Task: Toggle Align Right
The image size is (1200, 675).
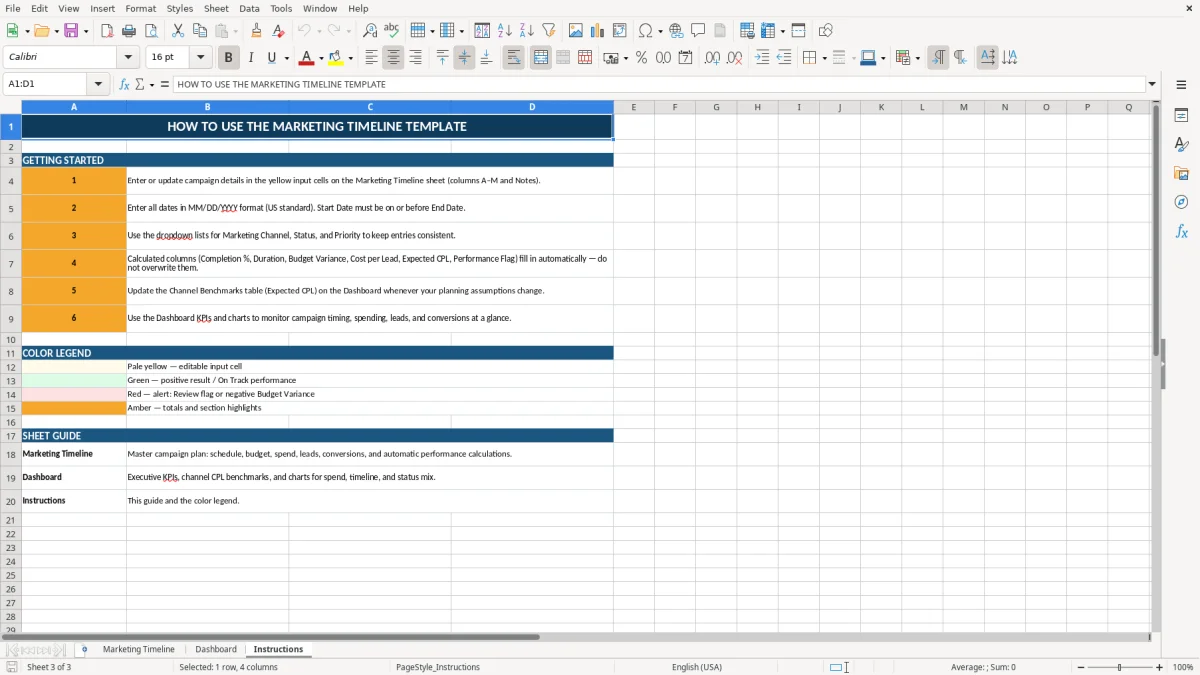Action: (x=415, y=58)
